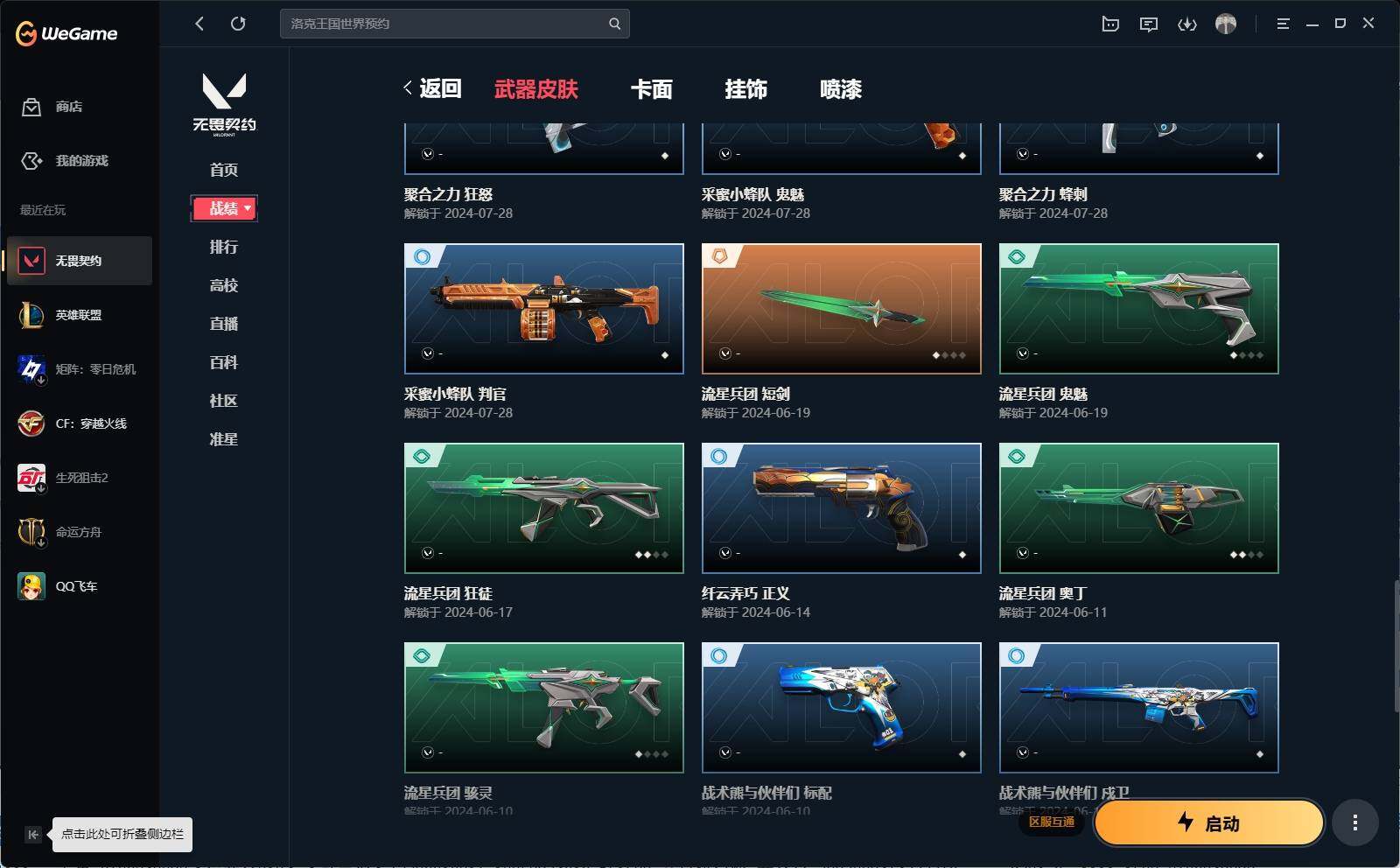Screen dimensions: 1400x868
Task: Select the 英雄联盟 game icon
Action: (x=31, y=315)
